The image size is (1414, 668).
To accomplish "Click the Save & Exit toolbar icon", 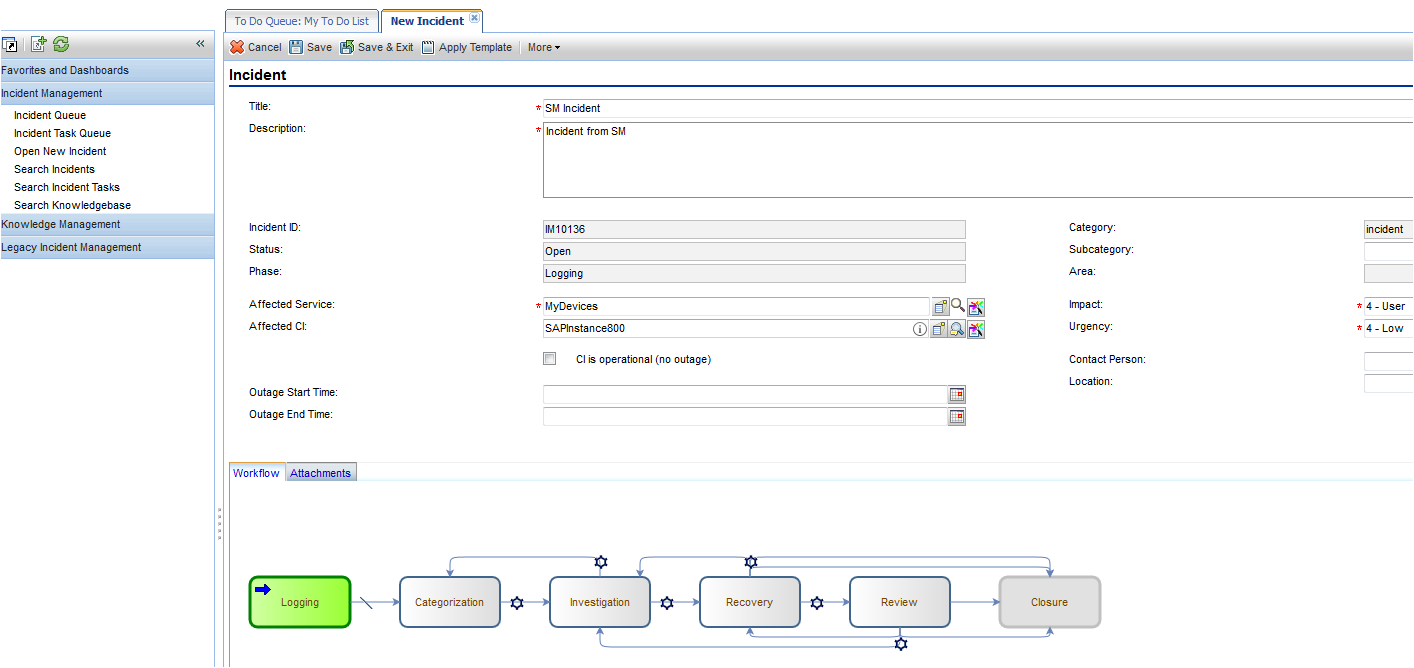I will [347, 47].
